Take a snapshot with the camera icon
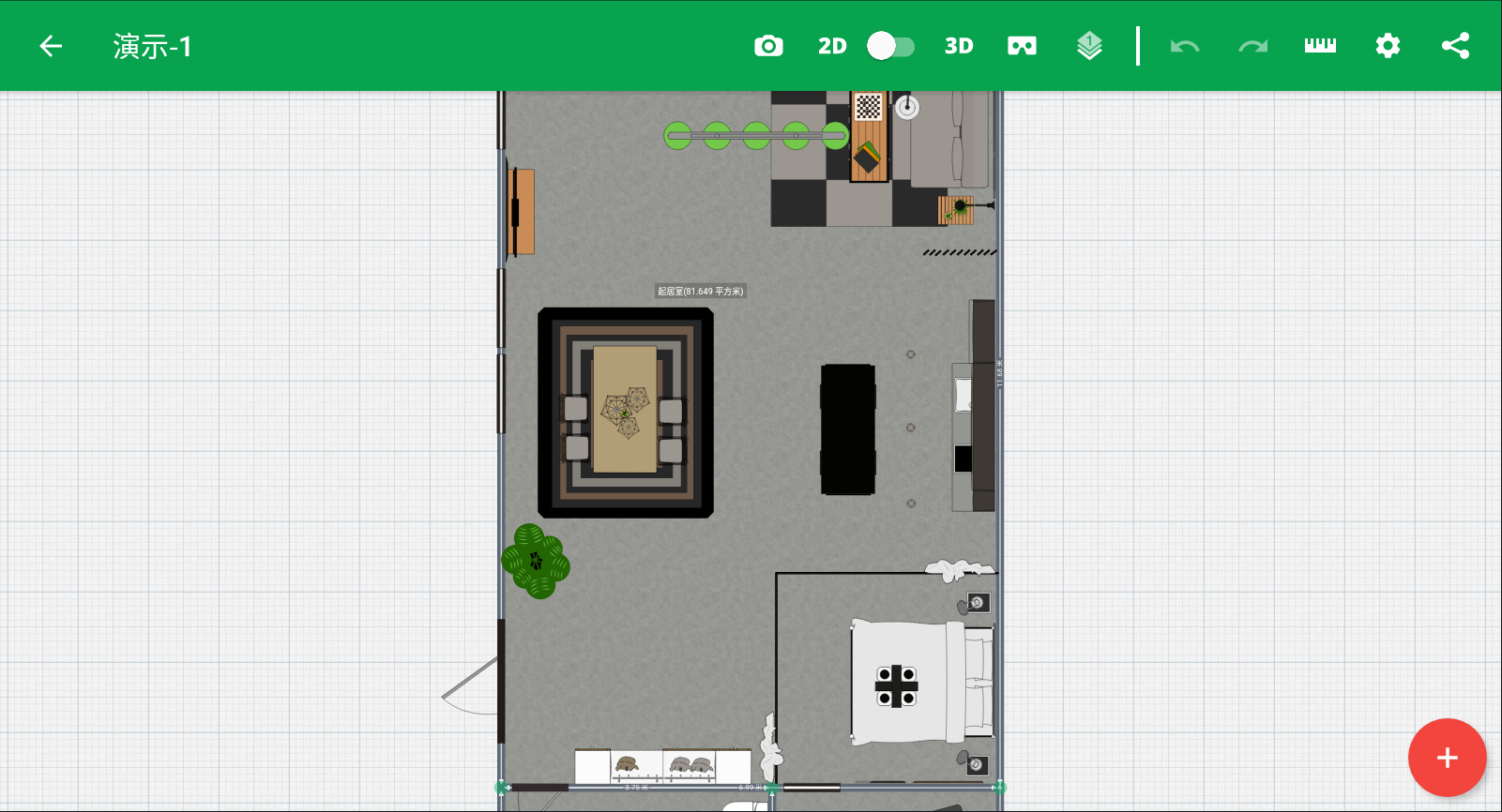Viewport: 1502px width, 812px height. pyautogui.click(x=768, y=46)
